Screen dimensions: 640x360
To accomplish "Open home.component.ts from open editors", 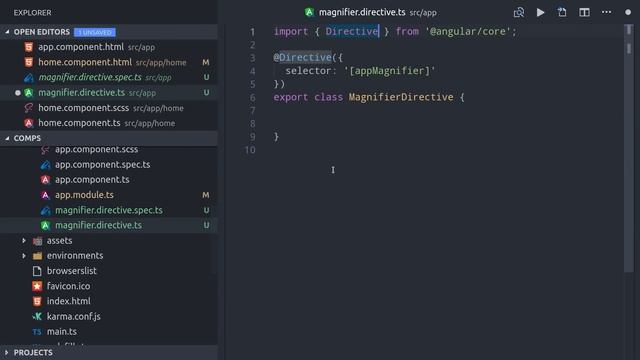I will tap(109, 123).
